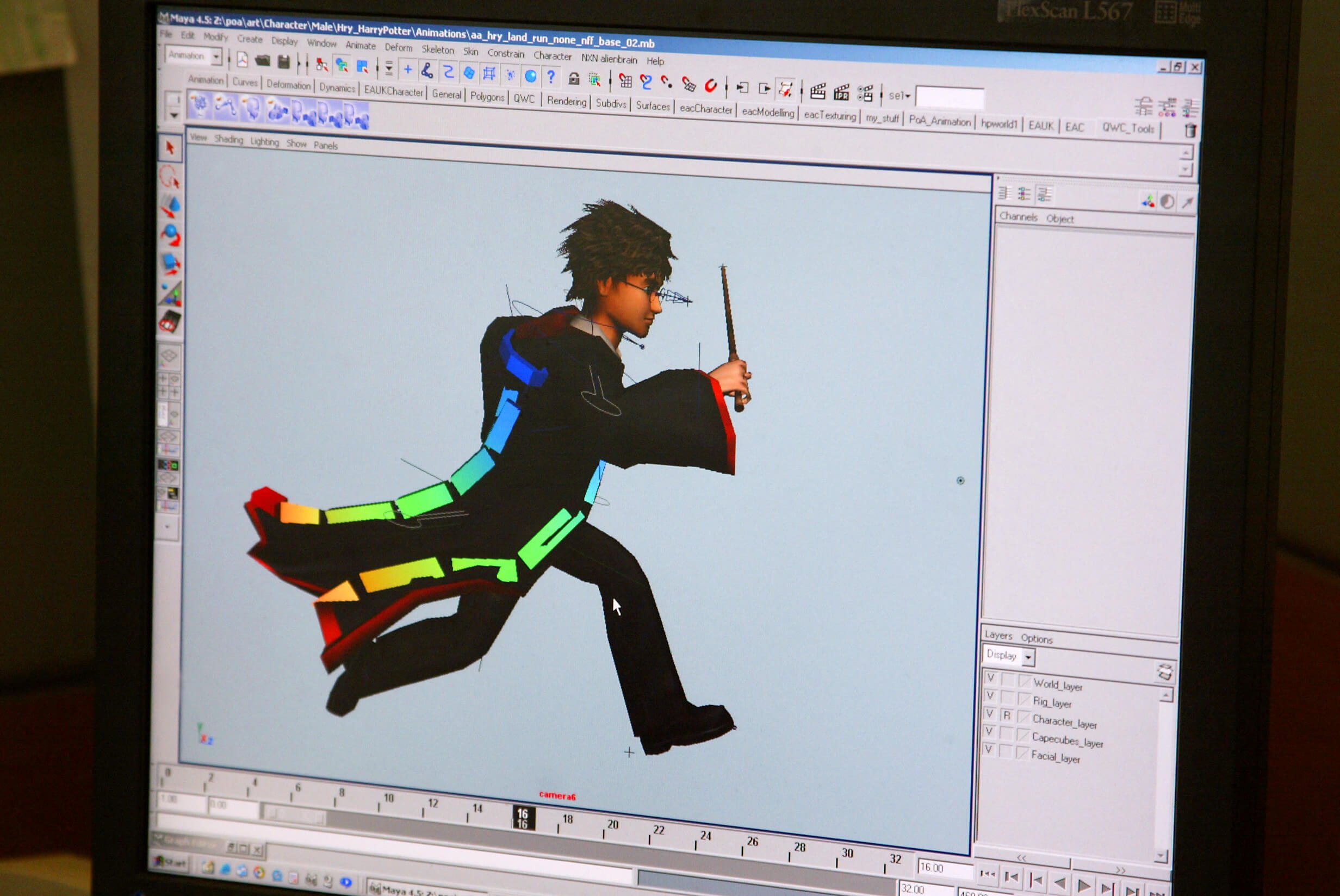Toggle visibility of Character_layer

(990, 714)
